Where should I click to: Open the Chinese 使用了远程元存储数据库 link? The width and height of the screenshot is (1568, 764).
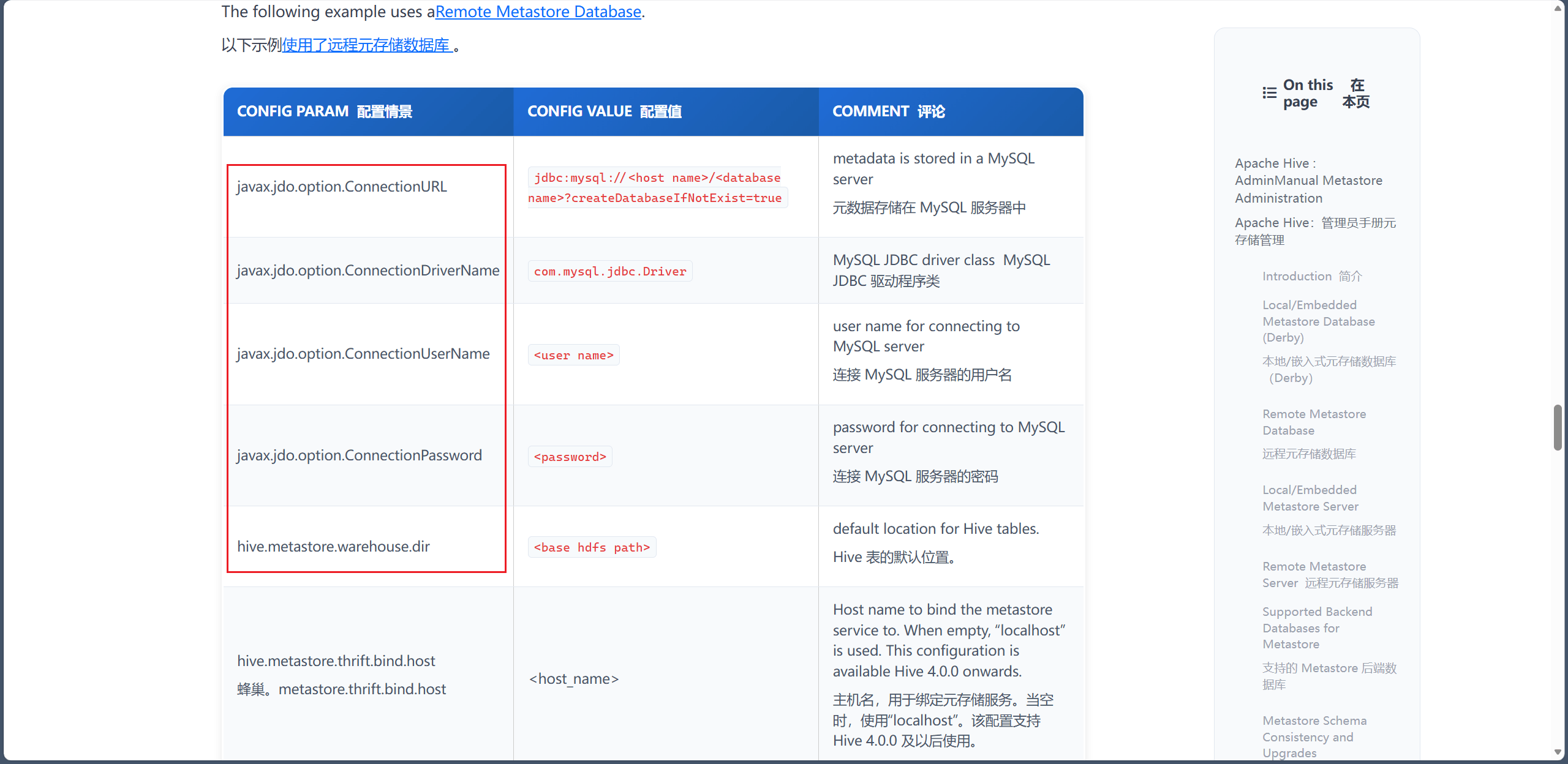(366, 45)
